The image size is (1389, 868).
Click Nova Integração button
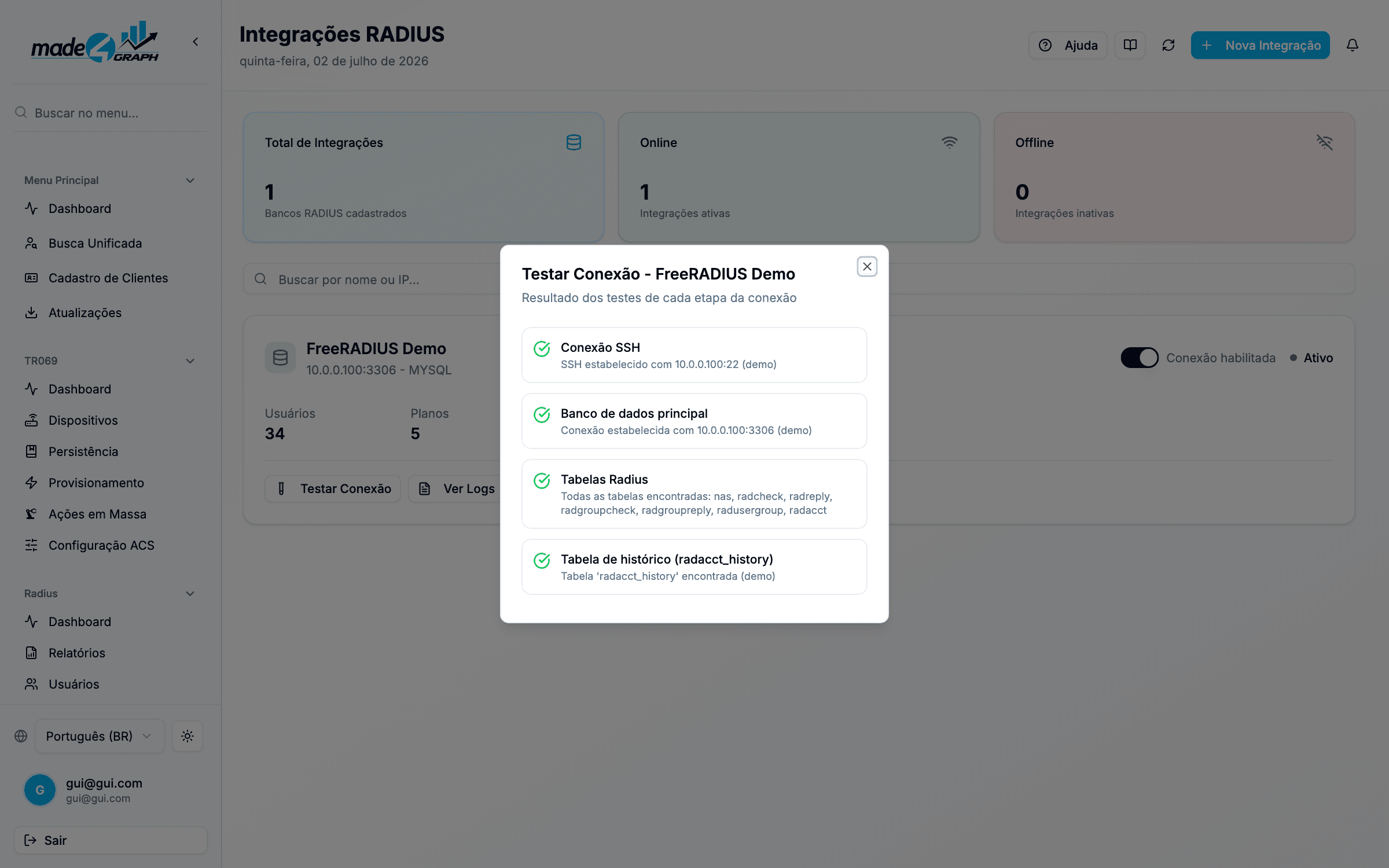coord(1260,45)
